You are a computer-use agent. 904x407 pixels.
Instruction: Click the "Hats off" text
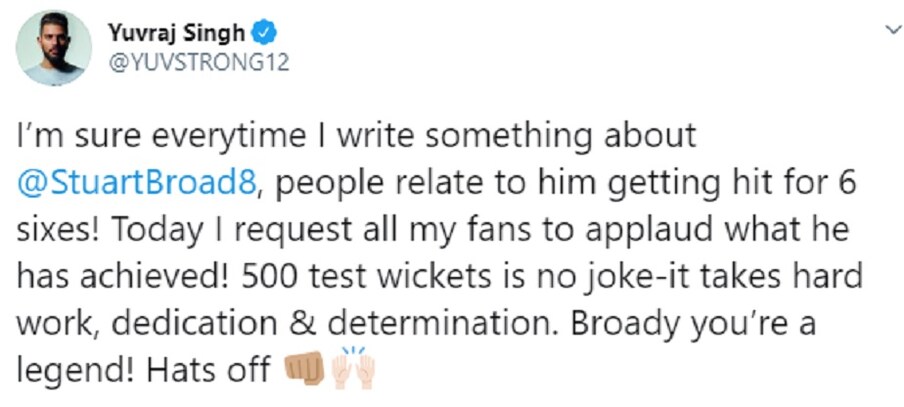(208, 370)
